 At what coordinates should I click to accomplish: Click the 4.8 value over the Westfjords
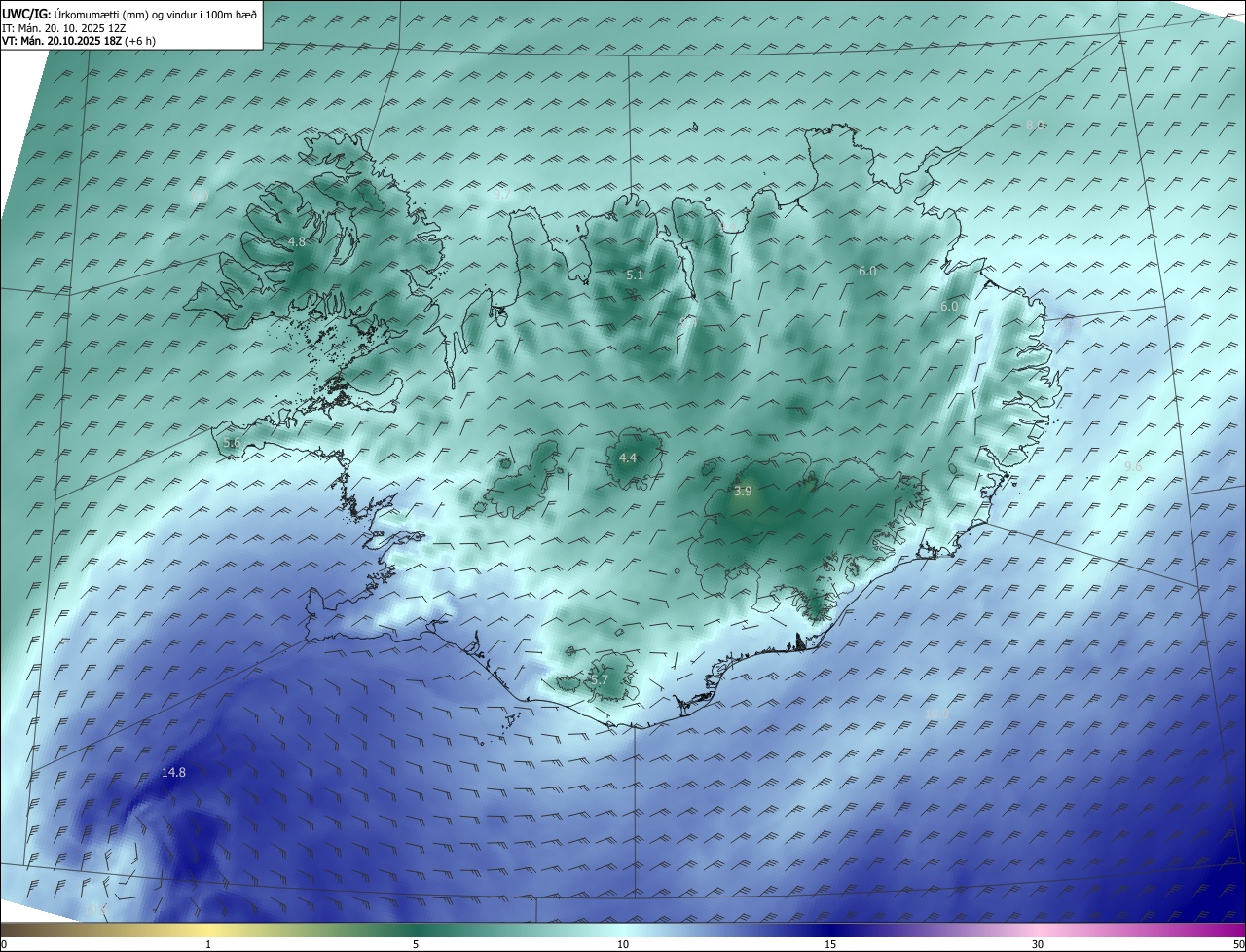pos(297,241)
